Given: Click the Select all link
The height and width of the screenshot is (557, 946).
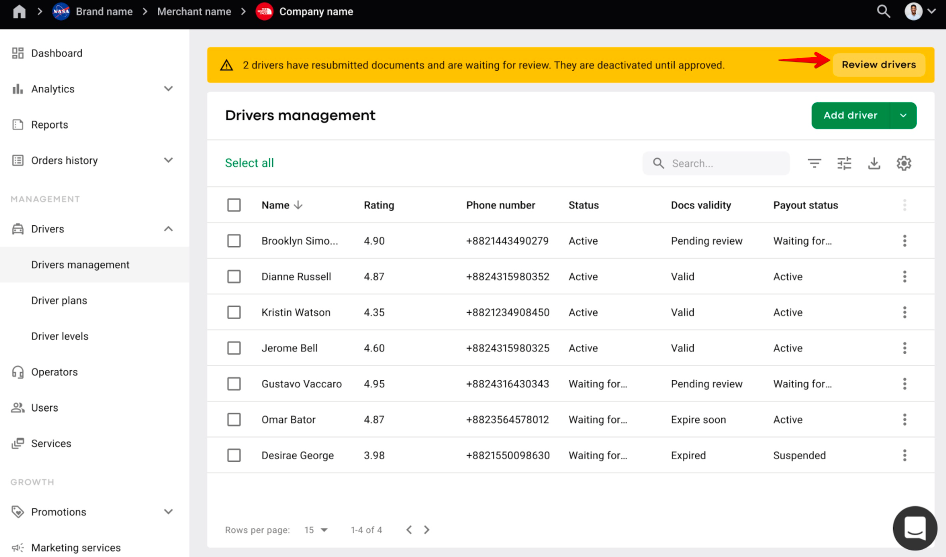Looking at the screenshot, I should click(x=249, y=163).
